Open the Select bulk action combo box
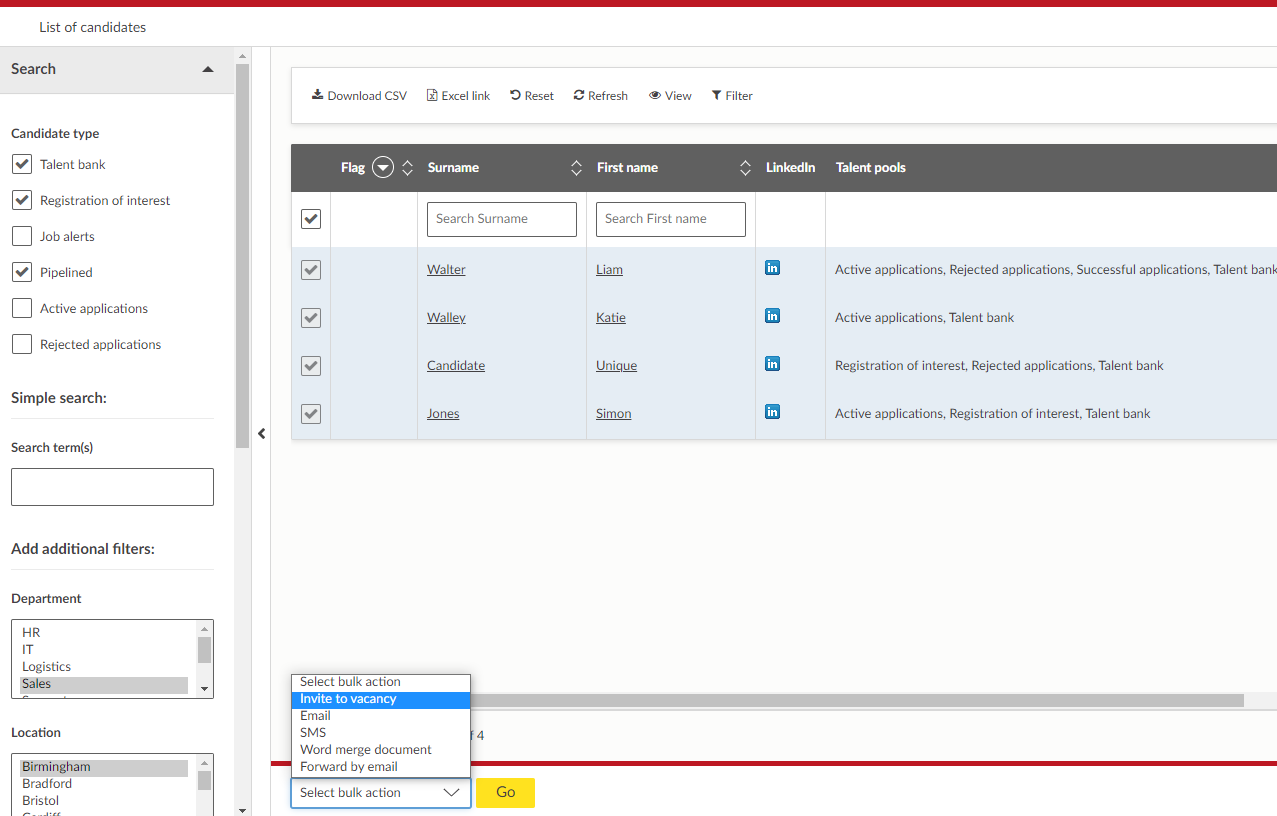 380,792
